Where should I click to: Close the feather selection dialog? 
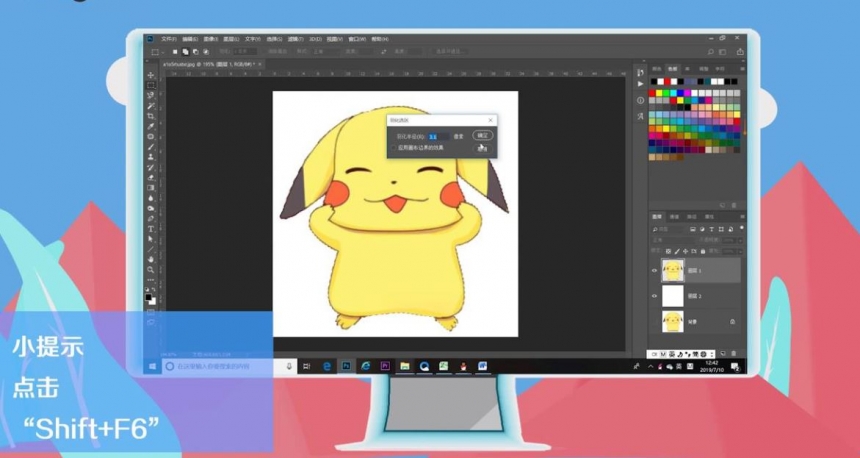(490, 120)
